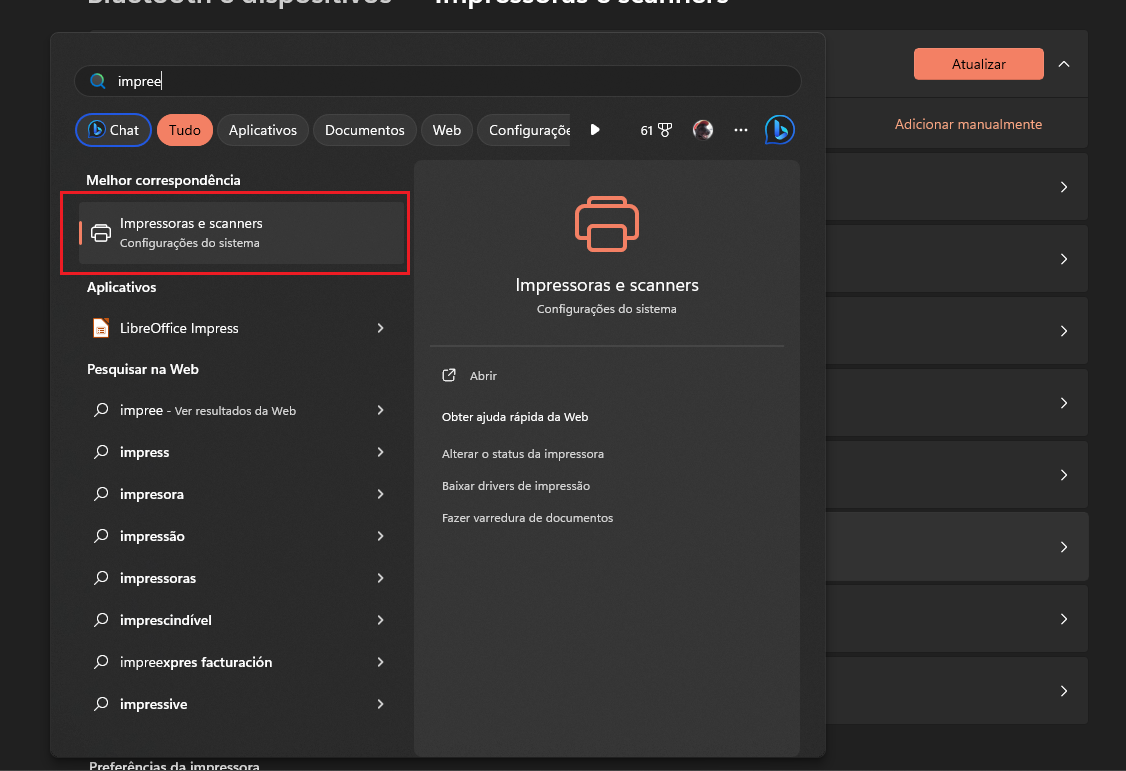The image size is (1126, 771).
Task: Click the LibreOffice Impress app icon
Action: [x=101, y=328]
